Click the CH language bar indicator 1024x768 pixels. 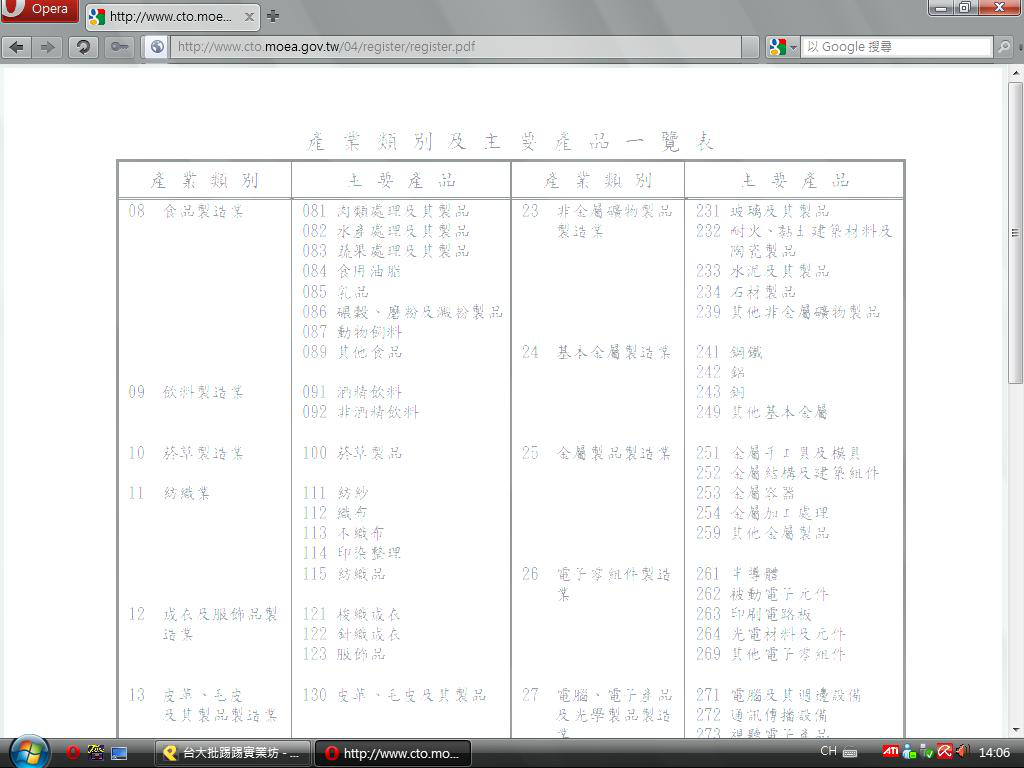[828, 751]
